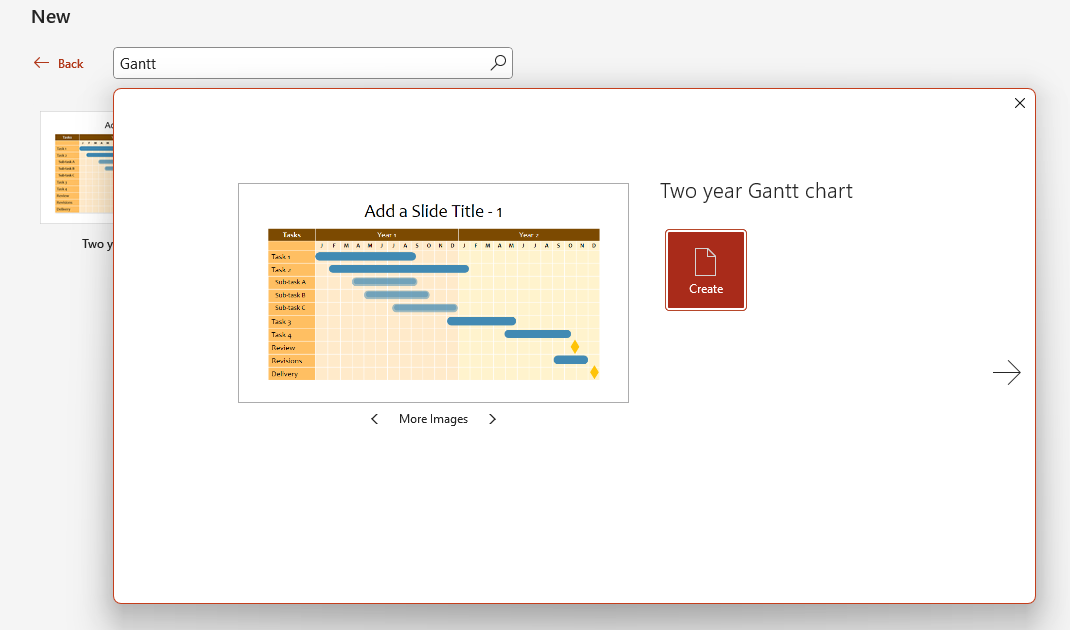1070x630 pixels.
Task: Click the New heading at top left
Action: (x=50, y=16)
